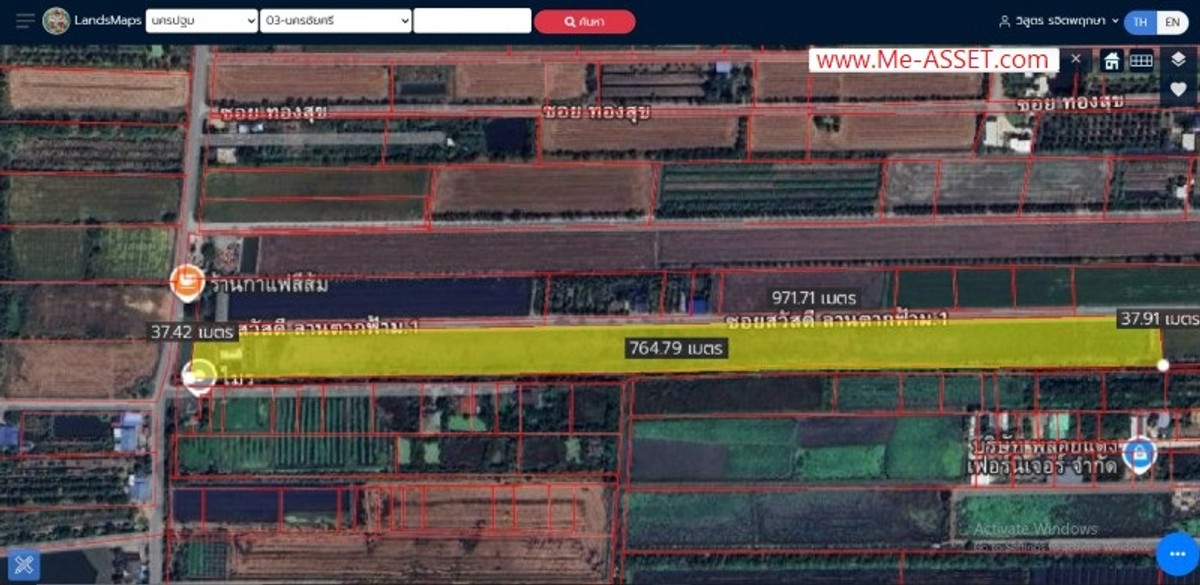Open the district dropdown showing 03-นครชัยศรี
The height and width of the screenshot is (585, 1200).
click(335, 21)
